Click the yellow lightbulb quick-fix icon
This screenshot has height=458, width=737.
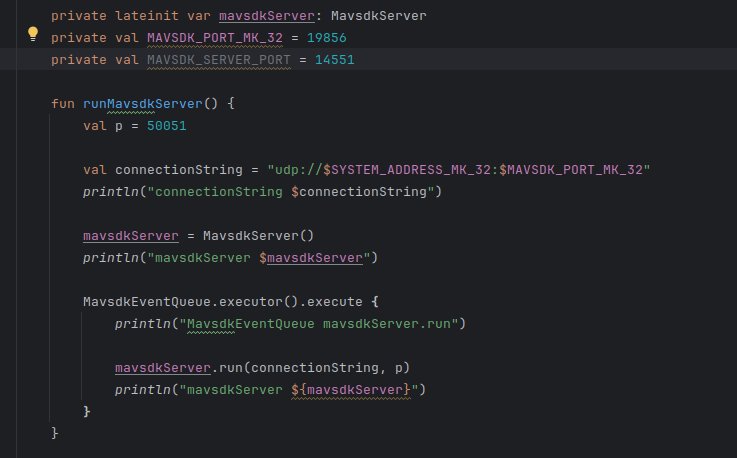[x=32, y=34]
